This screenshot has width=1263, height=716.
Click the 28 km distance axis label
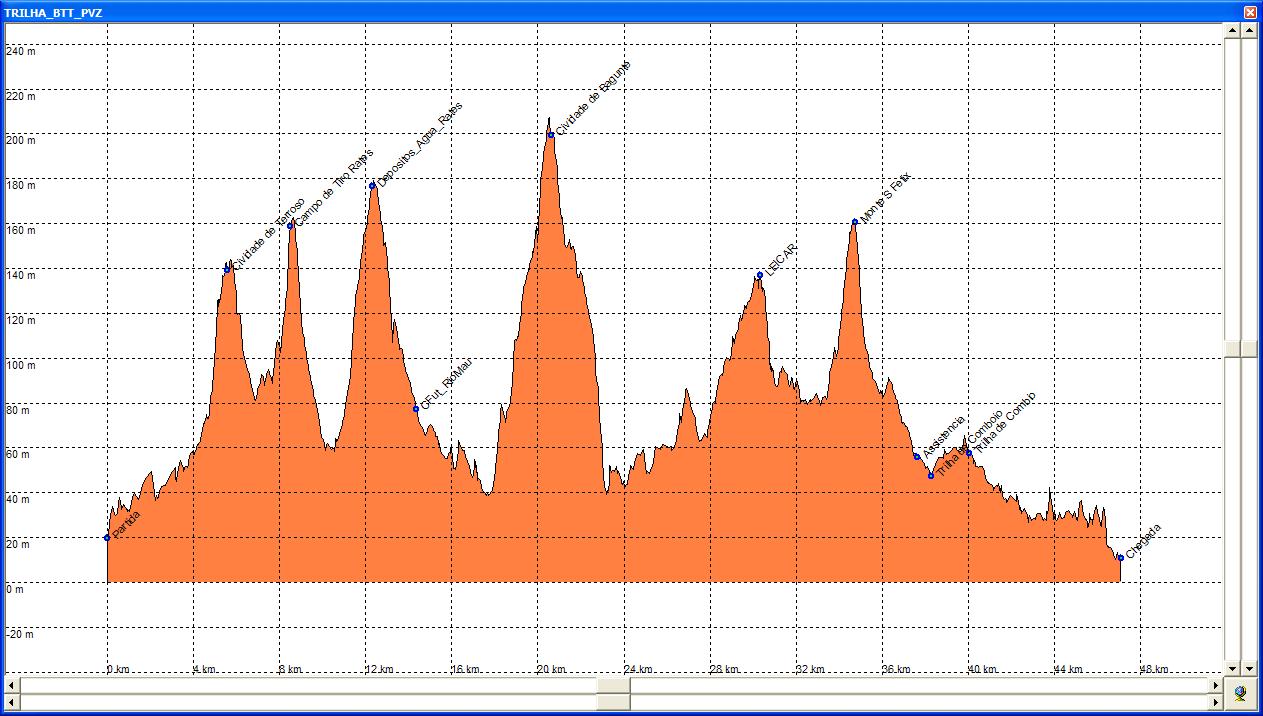click(725, 670)
